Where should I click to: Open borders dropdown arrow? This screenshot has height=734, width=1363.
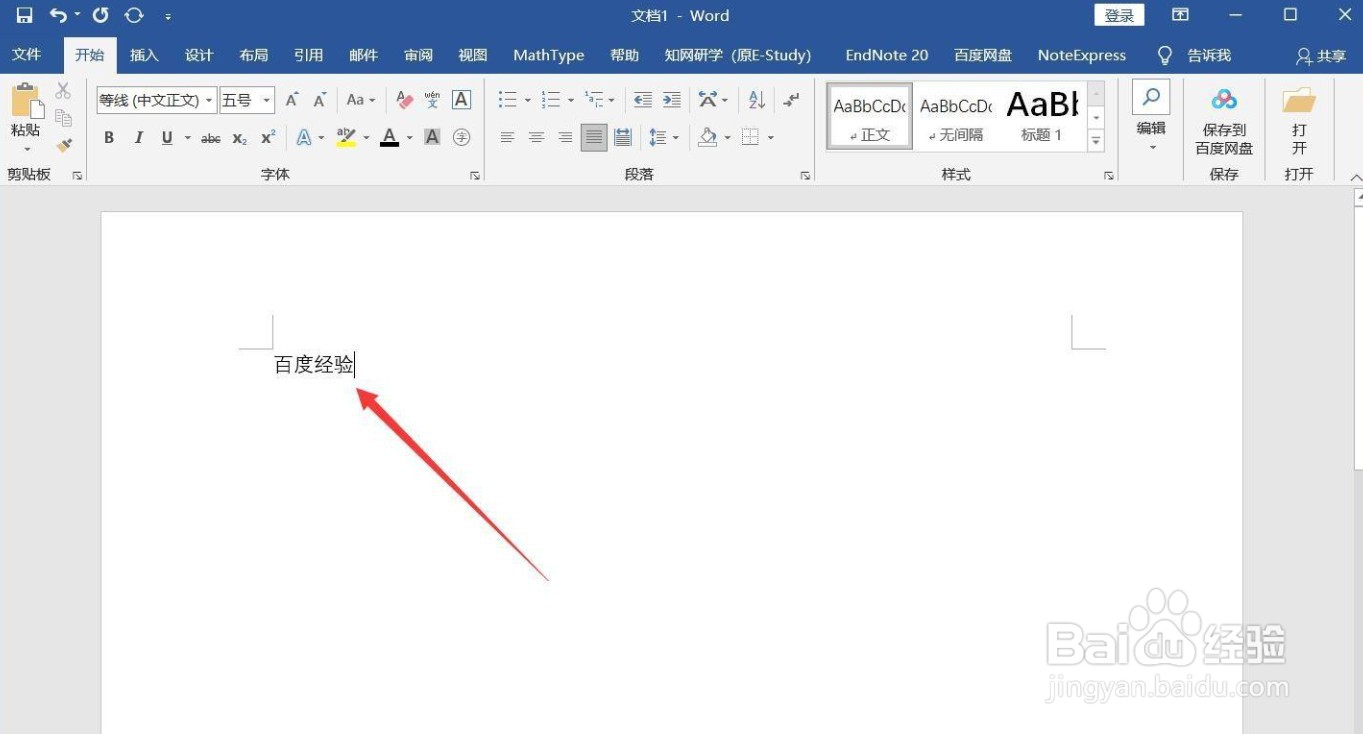pyautogui.click(x=771, y=137)
